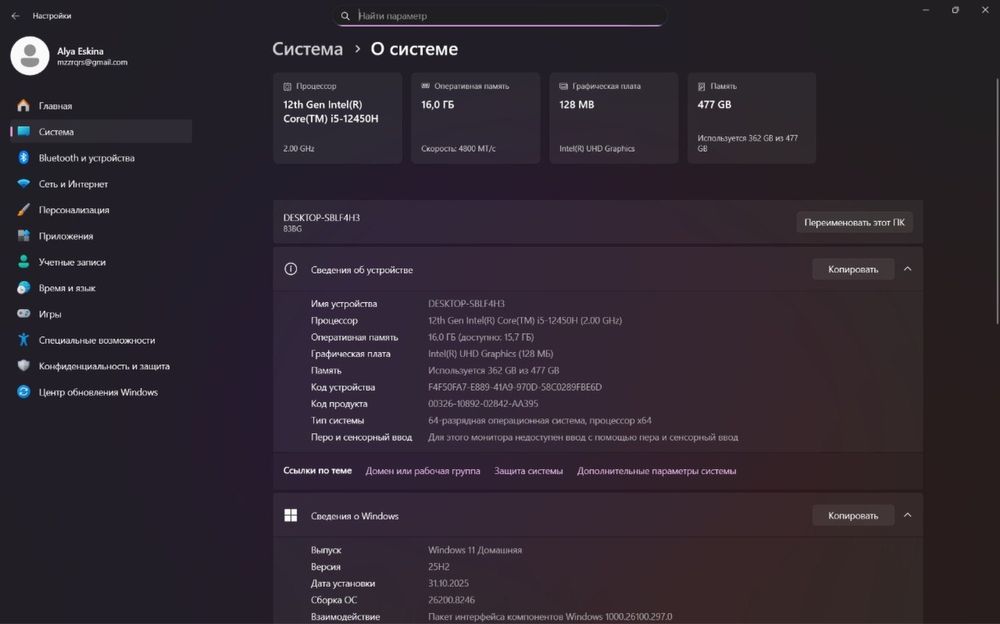The width and height of the screenshot is (1000, 624).
Task: Click the Оперативная память card icon
Action: (425, 86)
